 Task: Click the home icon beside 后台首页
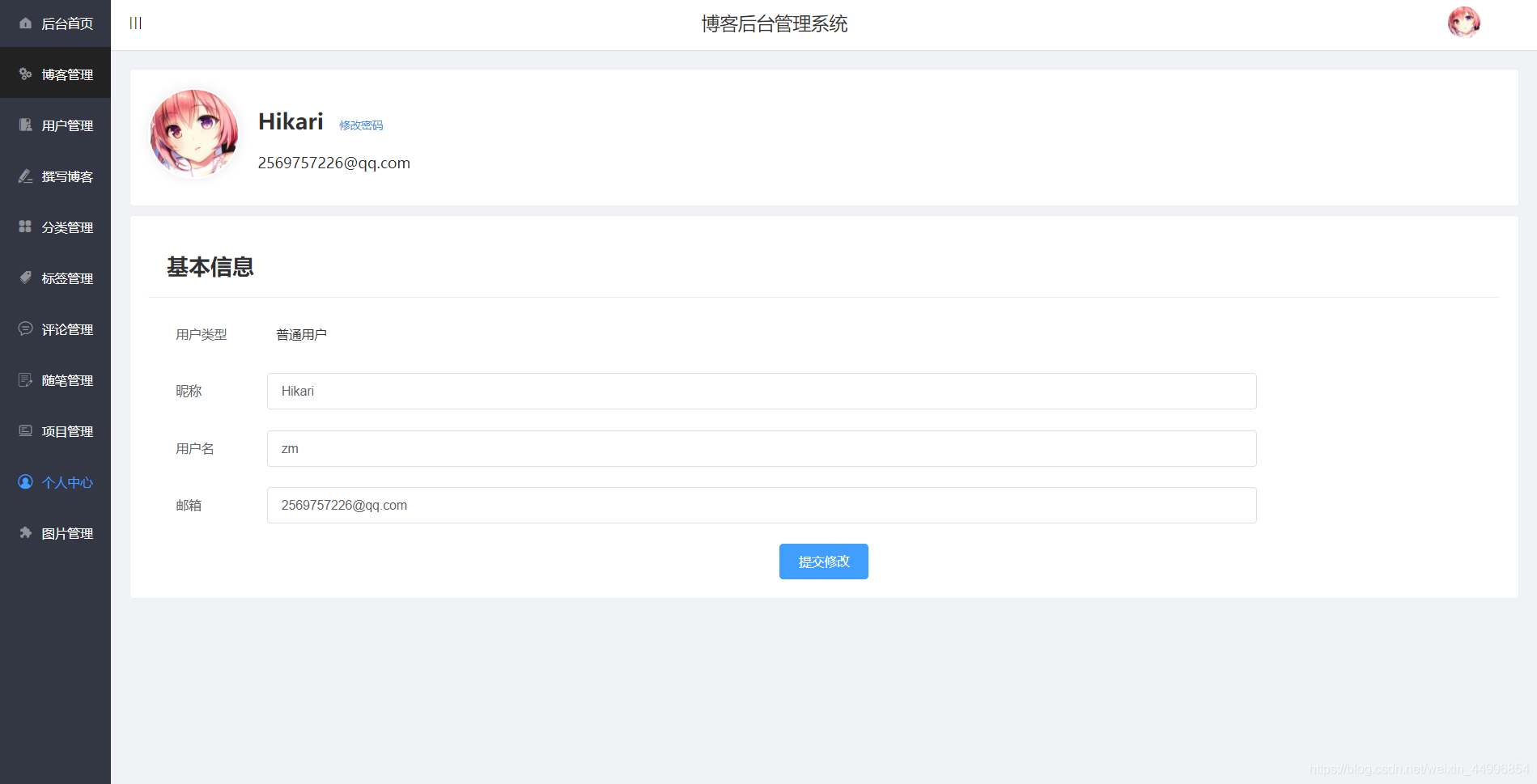click(x=25, y=23)
